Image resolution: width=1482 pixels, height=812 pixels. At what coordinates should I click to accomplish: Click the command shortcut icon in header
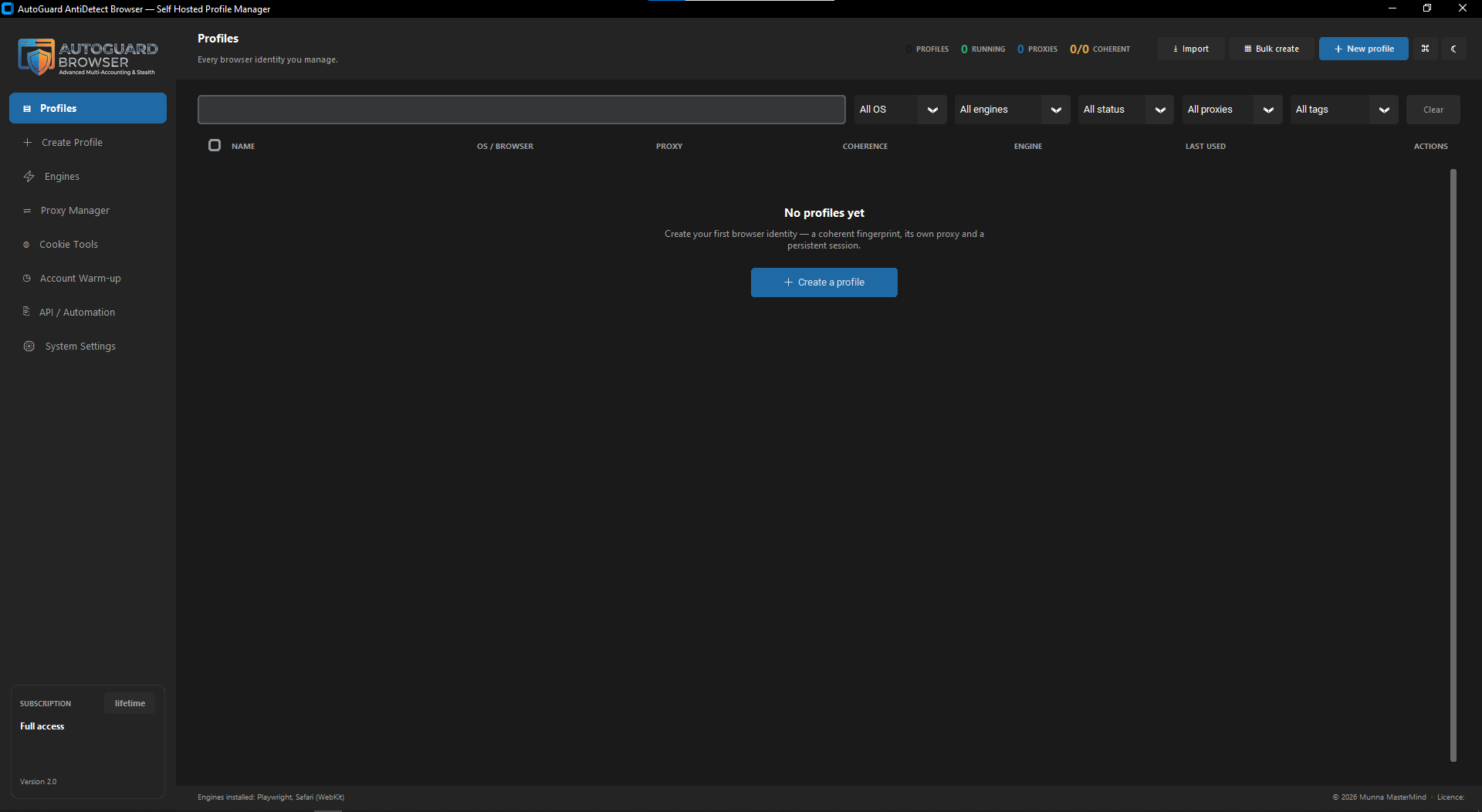point(1426,49)
